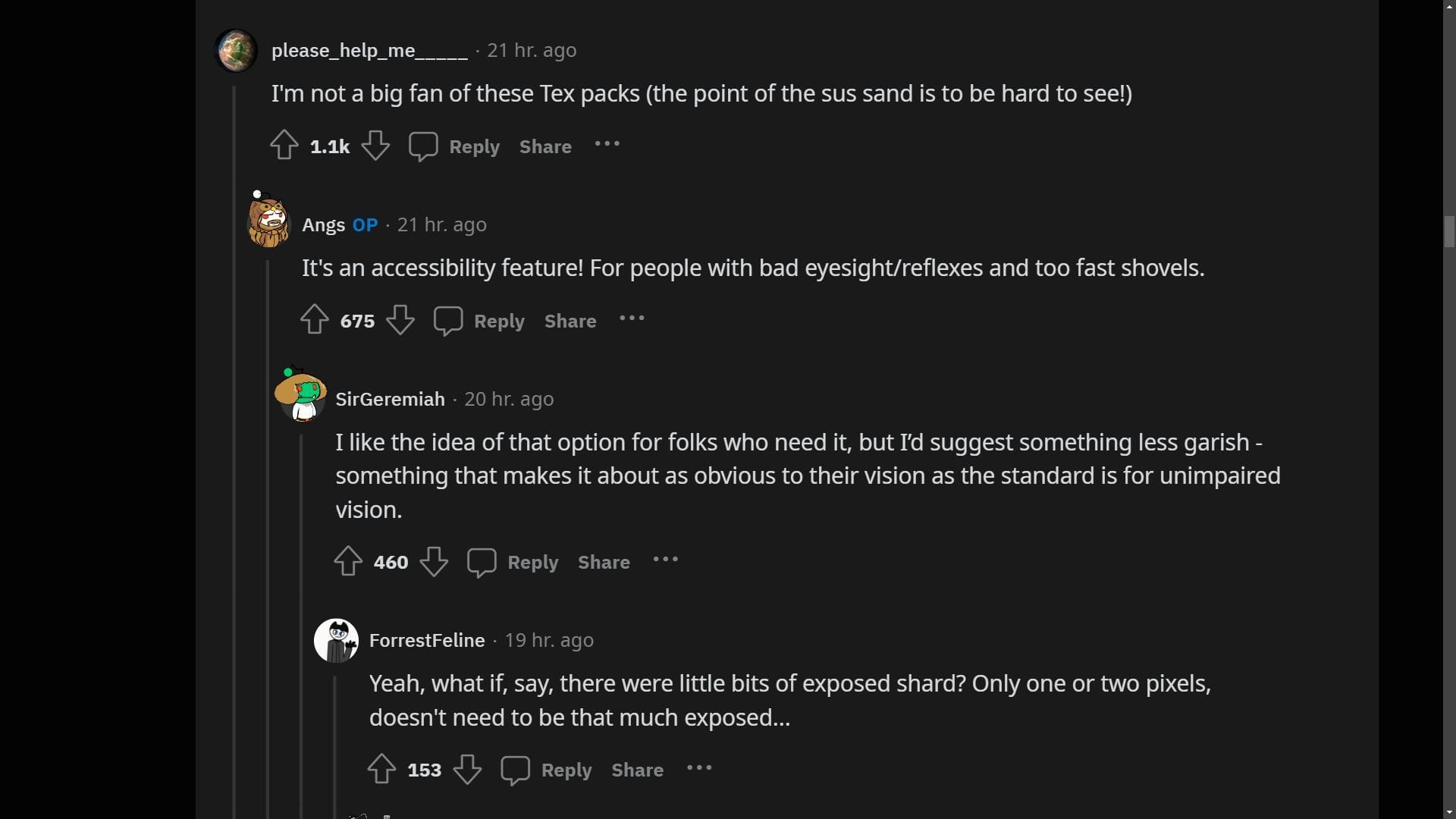The image size is (1456, 819).
Task: Open the reply speech bubble icon on SirGeremiah's comment
Action: (482, 562)
